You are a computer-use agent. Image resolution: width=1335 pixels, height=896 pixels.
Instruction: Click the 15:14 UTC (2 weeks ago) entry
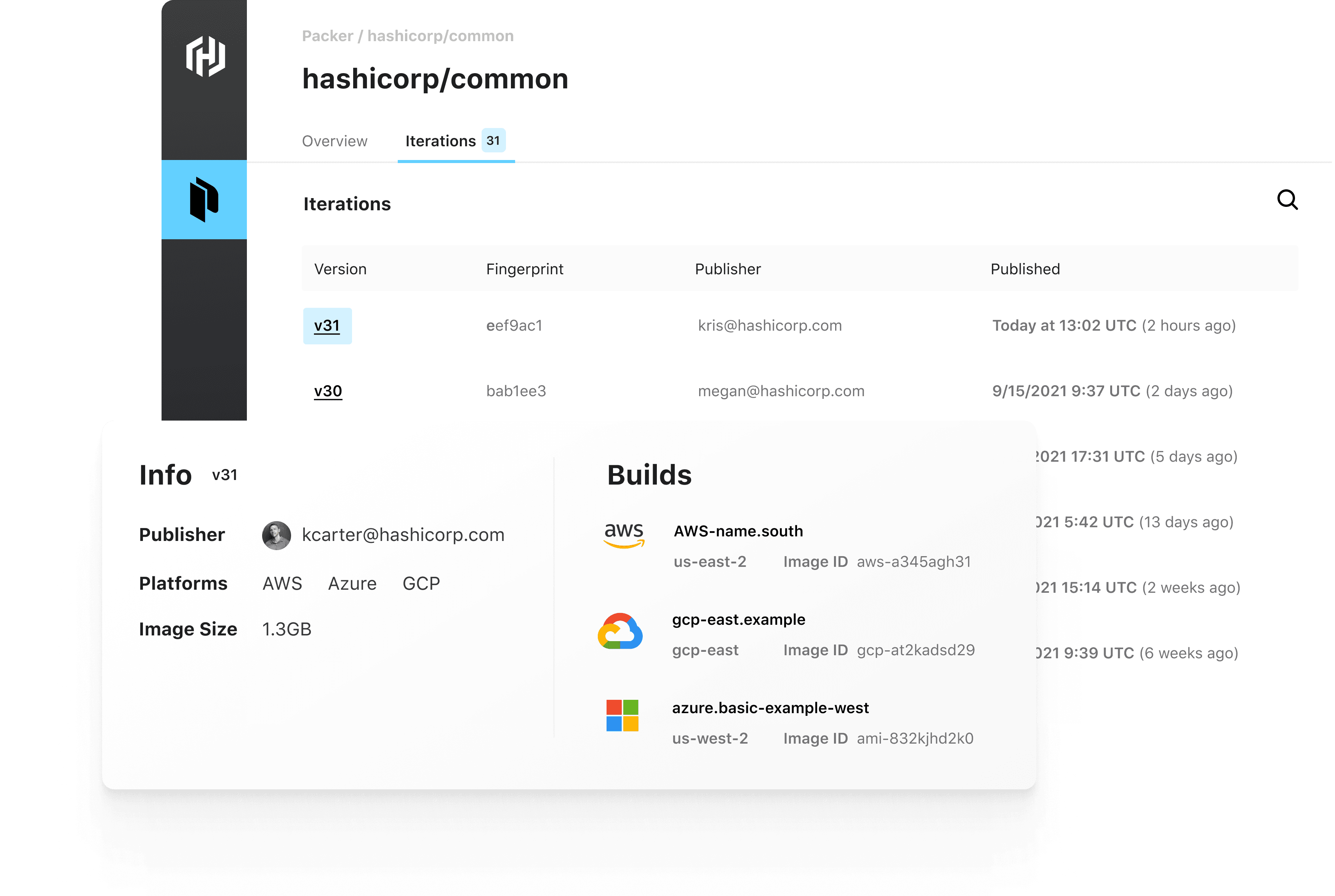coord(1139,588)
